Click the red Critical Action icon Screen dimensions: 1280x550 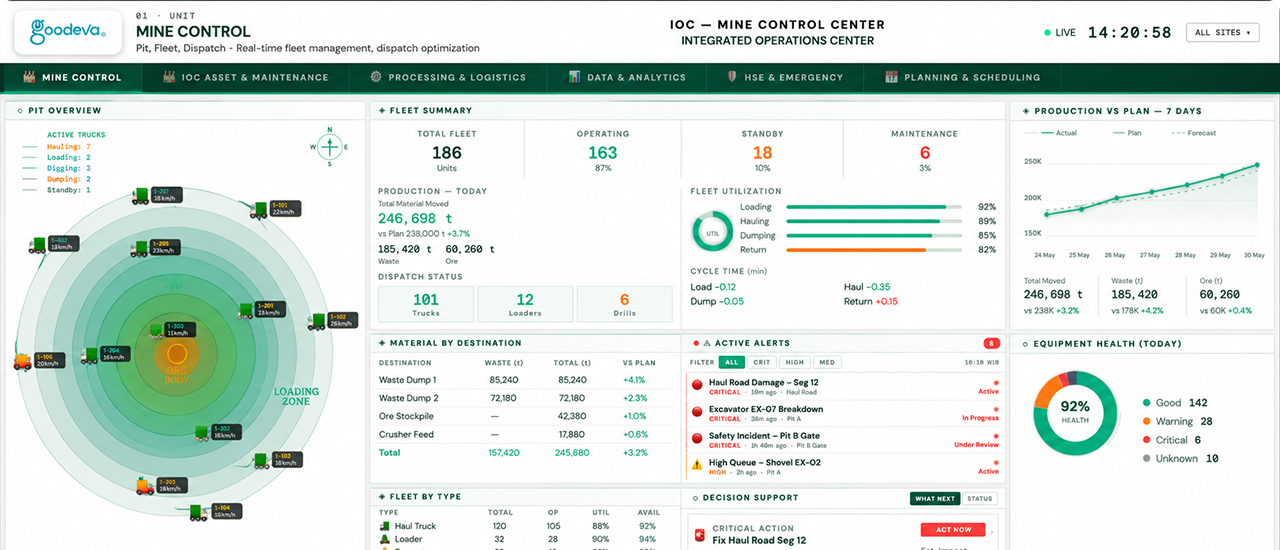(700, 534)
